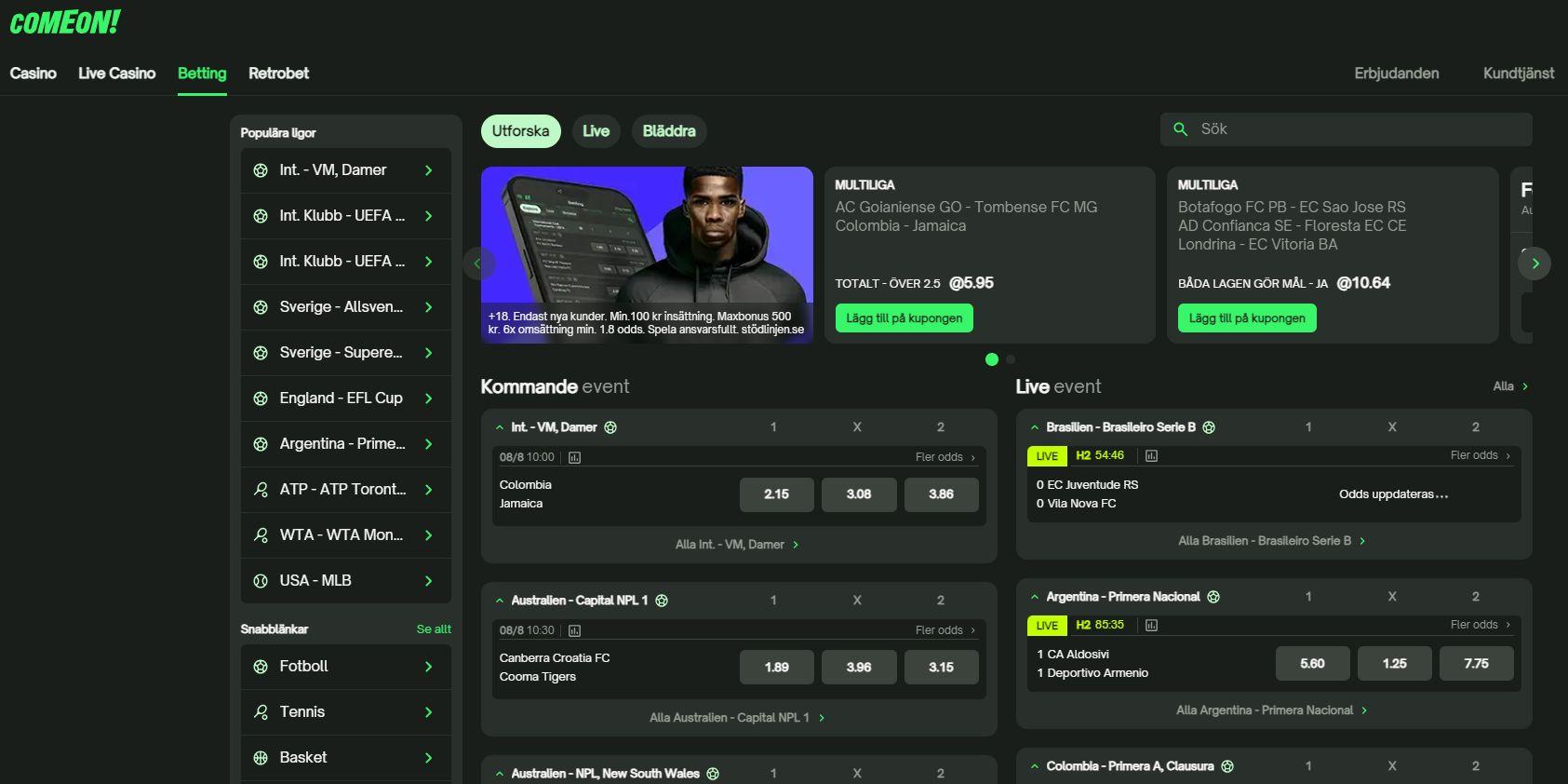This screenshot has width=1568, height=784.
Task: Open the Retrobet tab
Action: [x=278, y=74]
